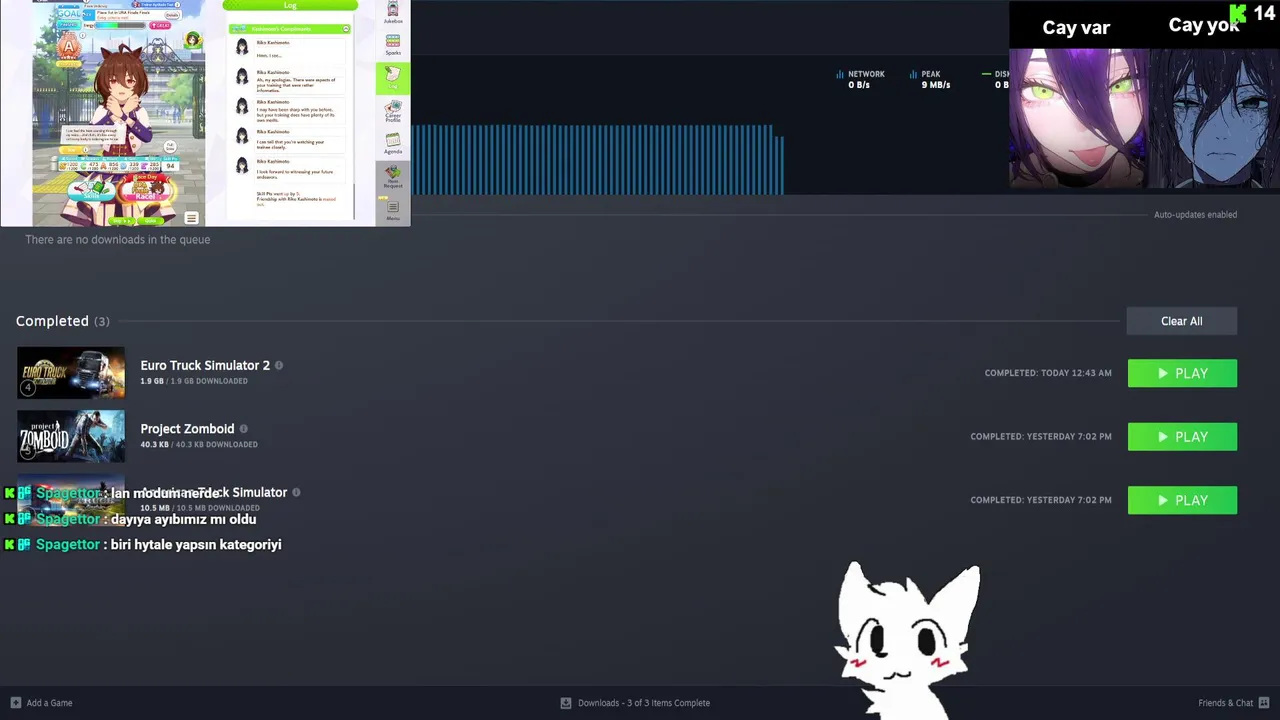Viewport: 1280px width, 720px height.
Task: Click Friends & Chat icon at bottom right
Action: tap(1264, 703)
